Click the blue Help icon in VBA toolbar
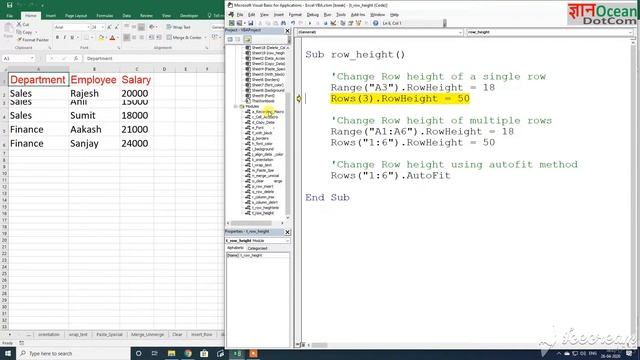This screenshot has width=640, height=360. coord(376,23)
